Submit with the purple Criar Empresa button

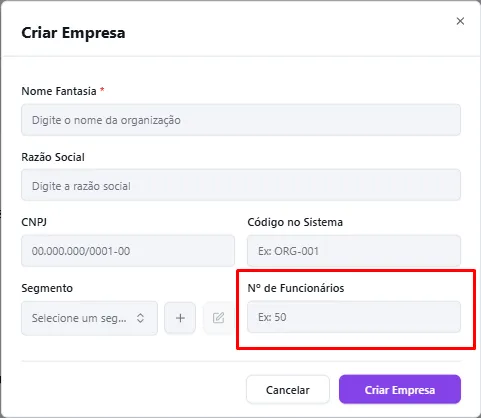(x=400, y=389)
